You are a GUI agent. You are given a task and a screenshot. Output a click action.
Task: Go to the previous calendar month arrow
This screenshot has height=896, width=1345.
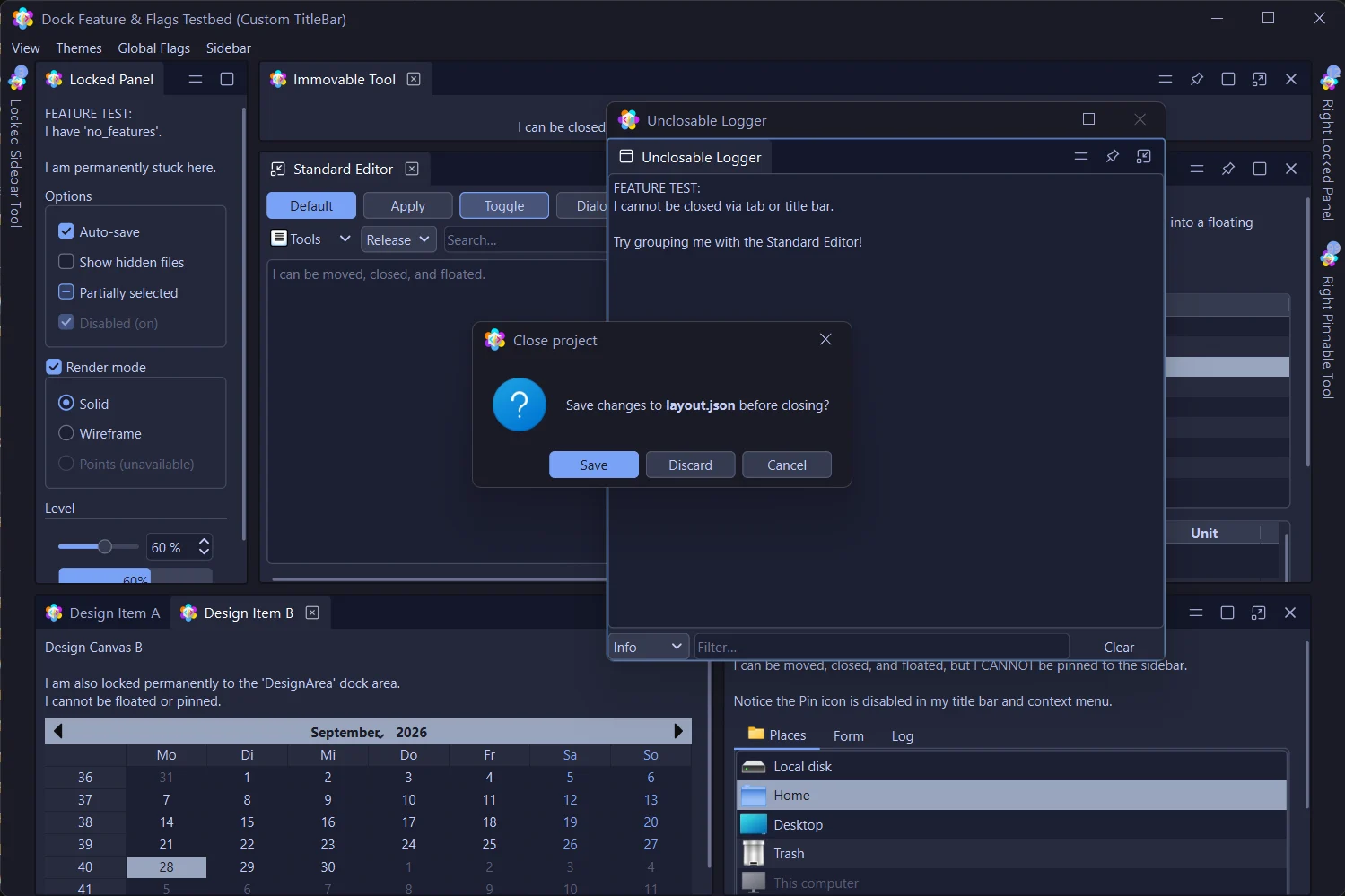pos(58,731)
